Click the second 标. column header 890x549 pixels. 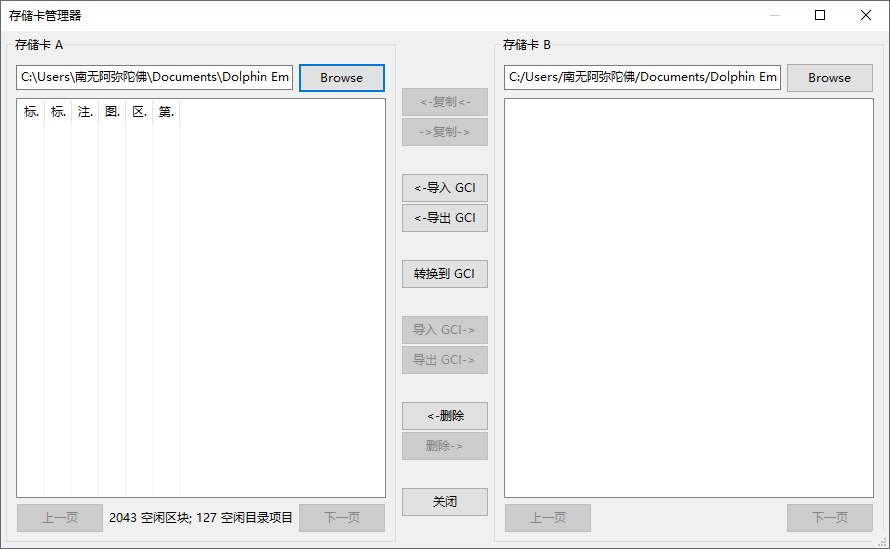point(58,112)
